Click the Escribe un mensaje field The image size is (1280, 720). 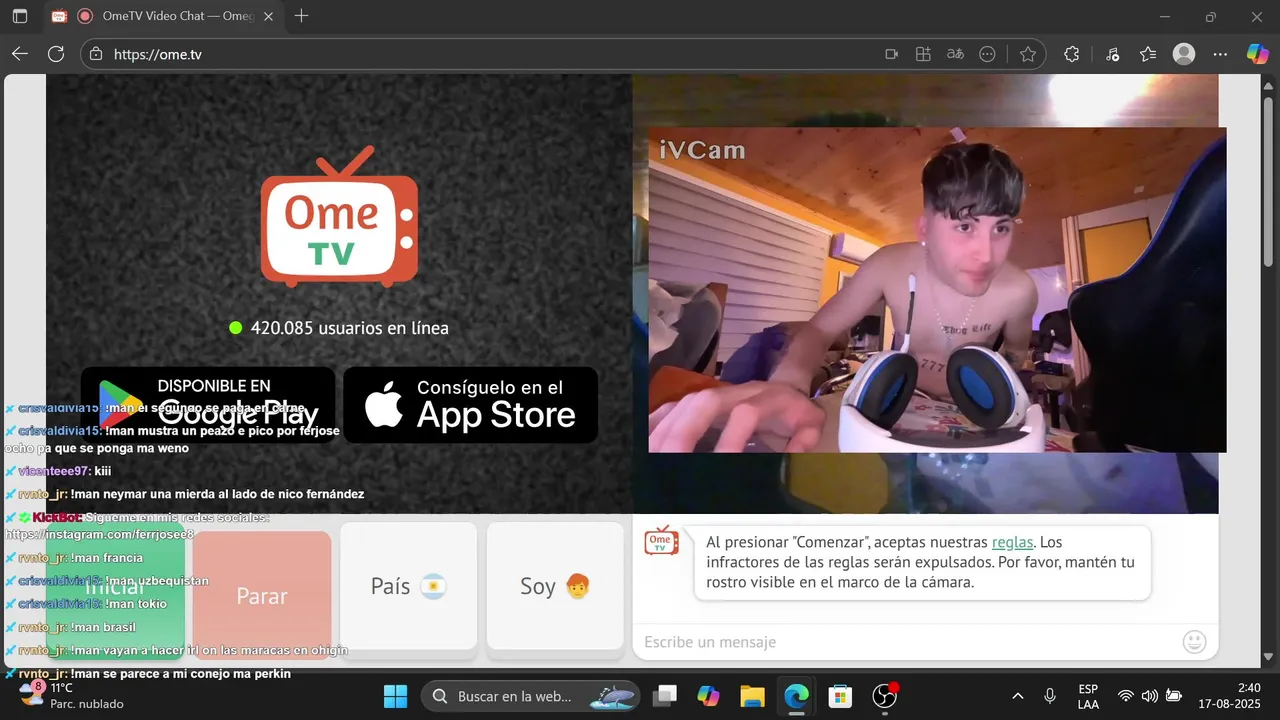coord(905,642)
